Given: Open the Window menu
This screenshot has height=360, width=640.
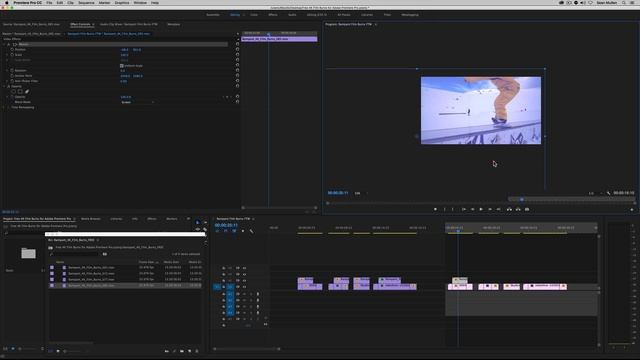Looking at the screenshot, I should click(140, 2).
